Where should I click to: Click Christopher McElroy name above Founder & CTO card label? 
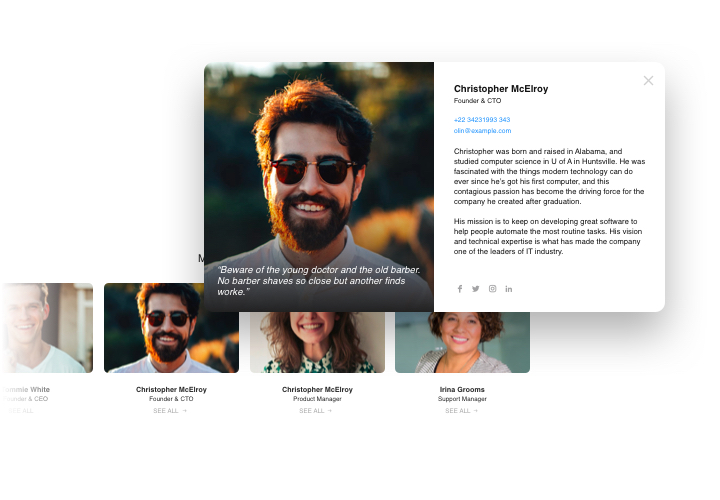point(171,389)
